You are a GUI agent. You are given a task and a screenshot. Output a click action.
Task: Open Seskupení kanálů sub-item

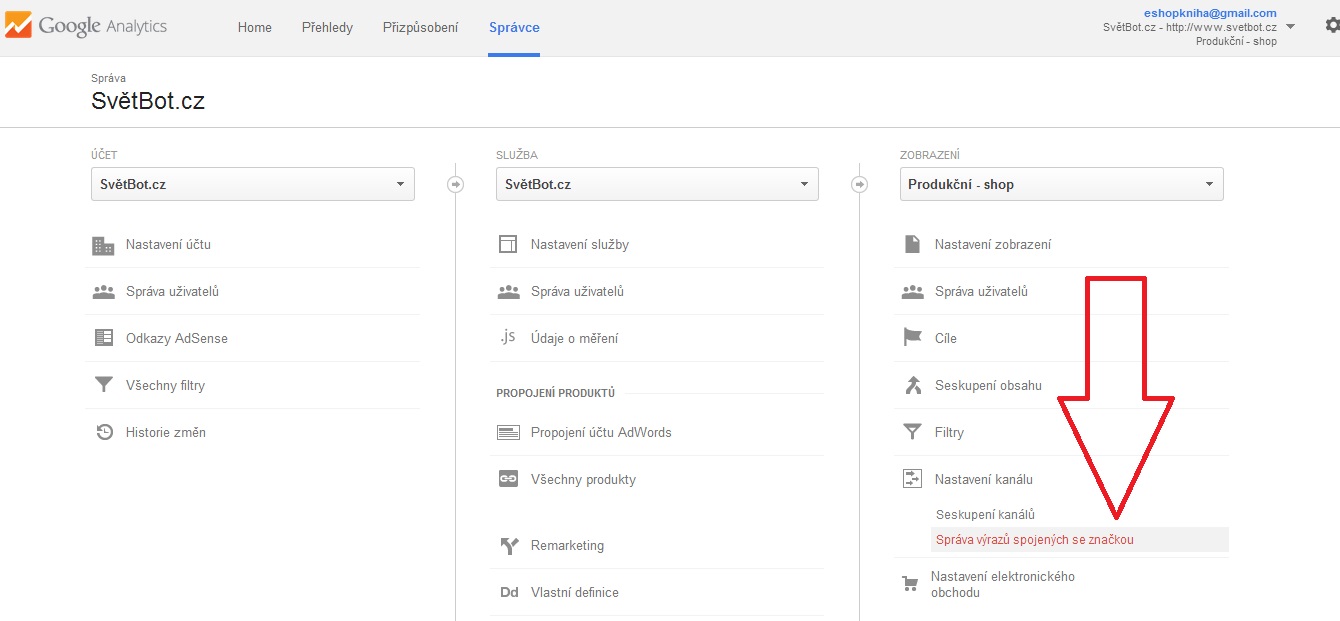[985, 514]
